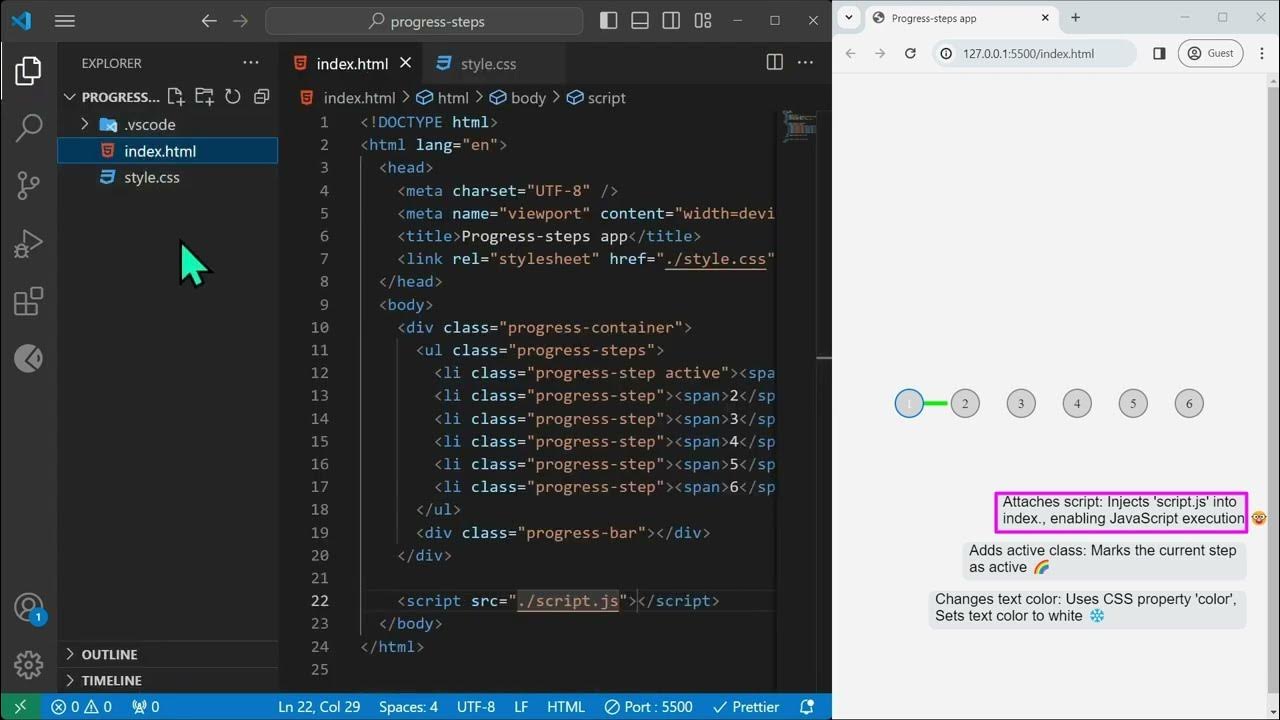1280x720 pixels.
Task: Click html breadcrumb segment
Action: (x=442, y=98)
